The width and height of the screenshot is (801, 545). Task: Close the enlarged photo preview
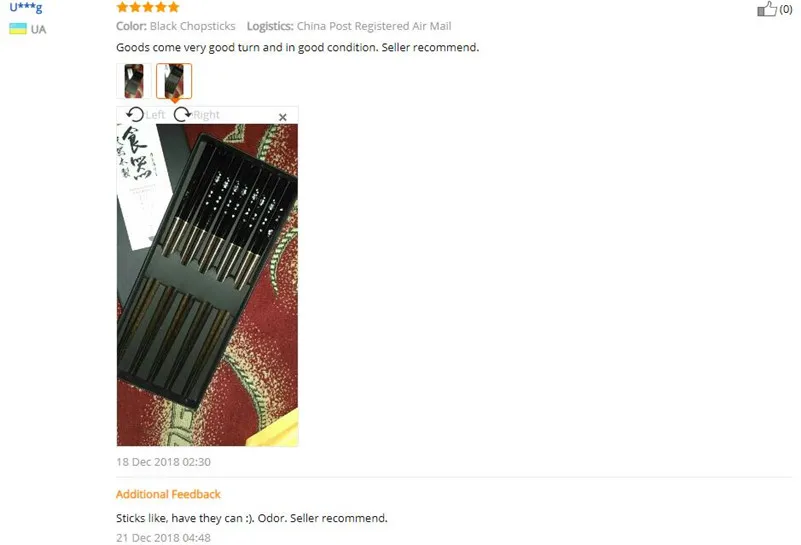(283, 117)
